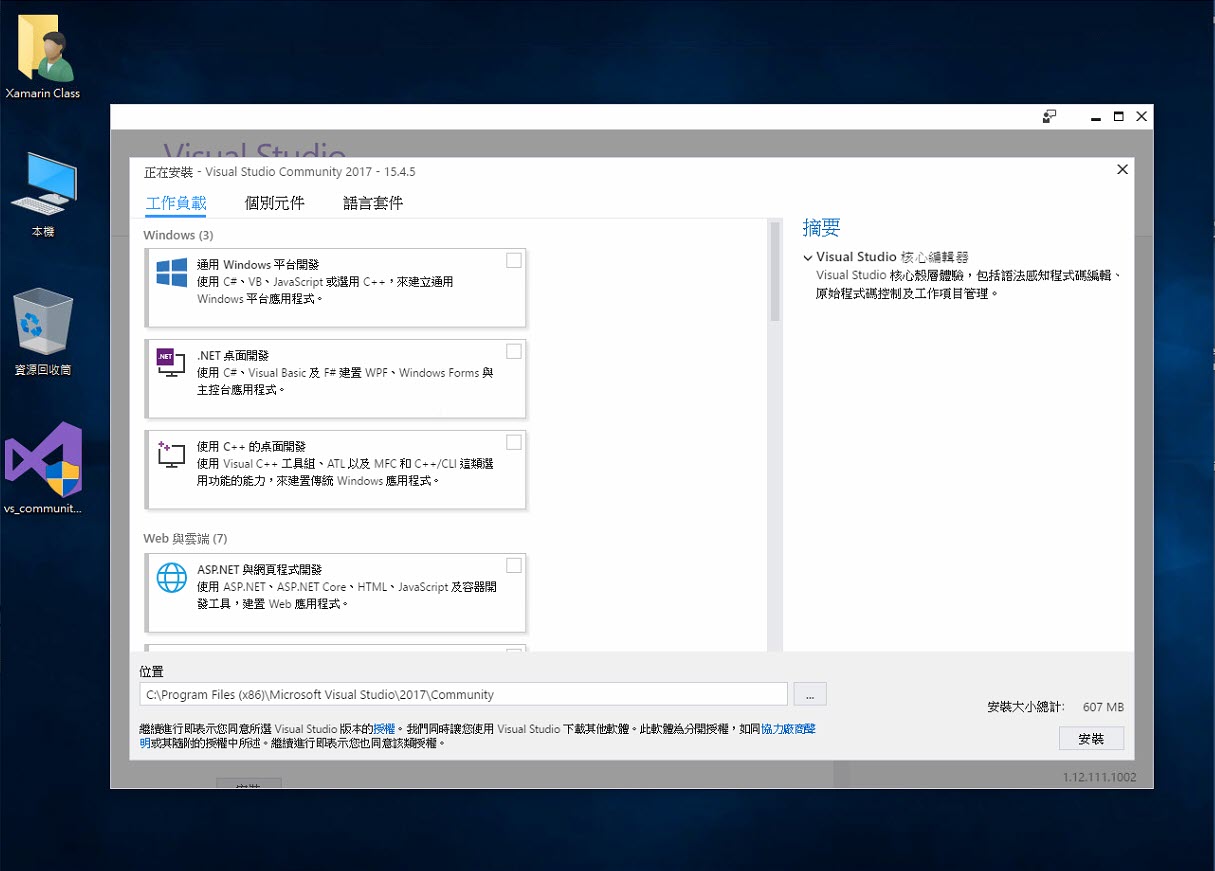The width and height of the screenshot is (1215, 871).
Task: Select the 資源回收筒 recycle bin icon
Action: tap(43, 332)
